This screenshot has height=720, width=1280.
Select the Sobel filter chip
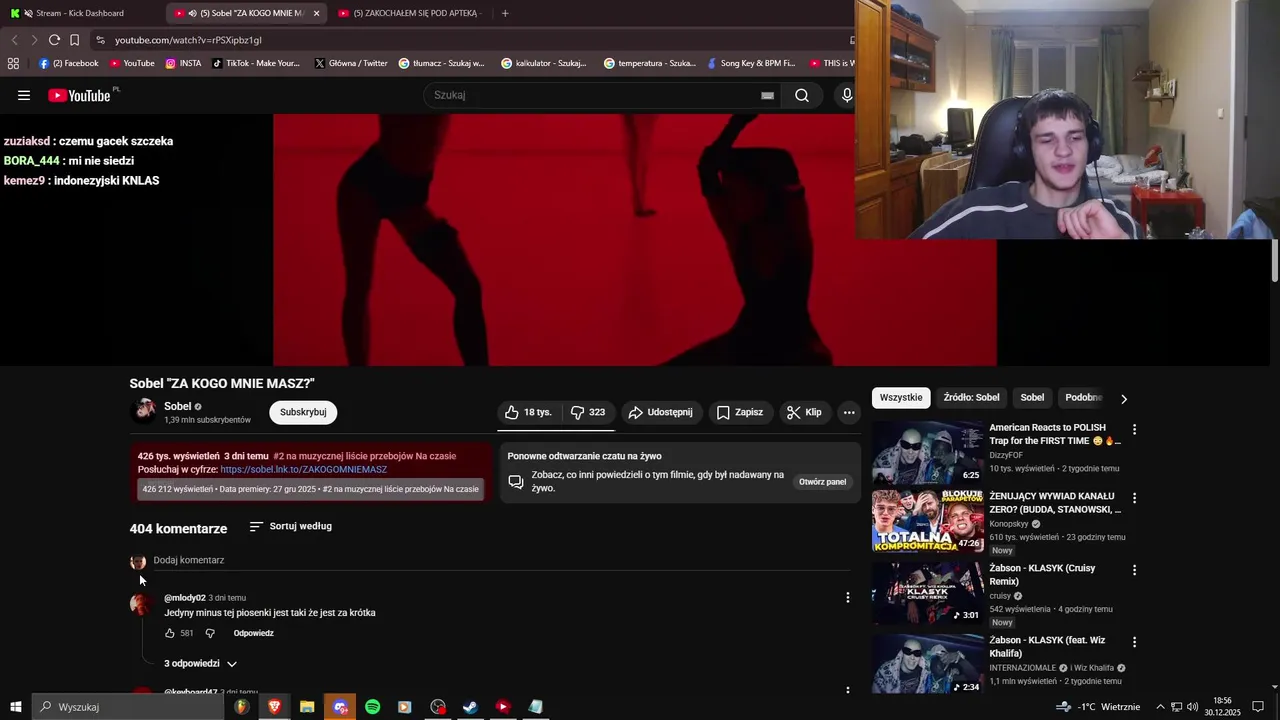pyautogui.click(x=1032, y=398)
